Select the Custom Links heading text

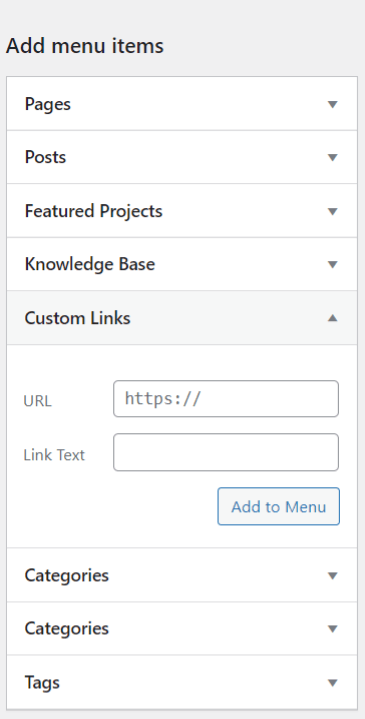(x=77, y=318)
